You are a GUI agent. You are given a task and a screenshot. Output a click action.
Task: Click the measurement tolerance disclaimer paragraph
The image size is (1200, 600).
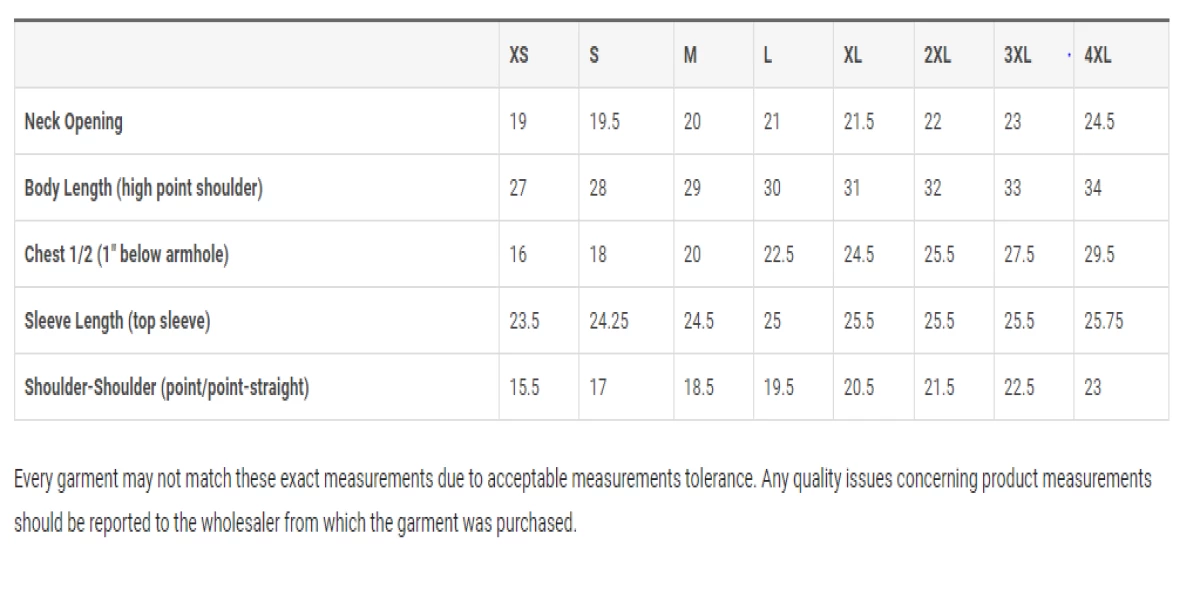tap(582, 502)
